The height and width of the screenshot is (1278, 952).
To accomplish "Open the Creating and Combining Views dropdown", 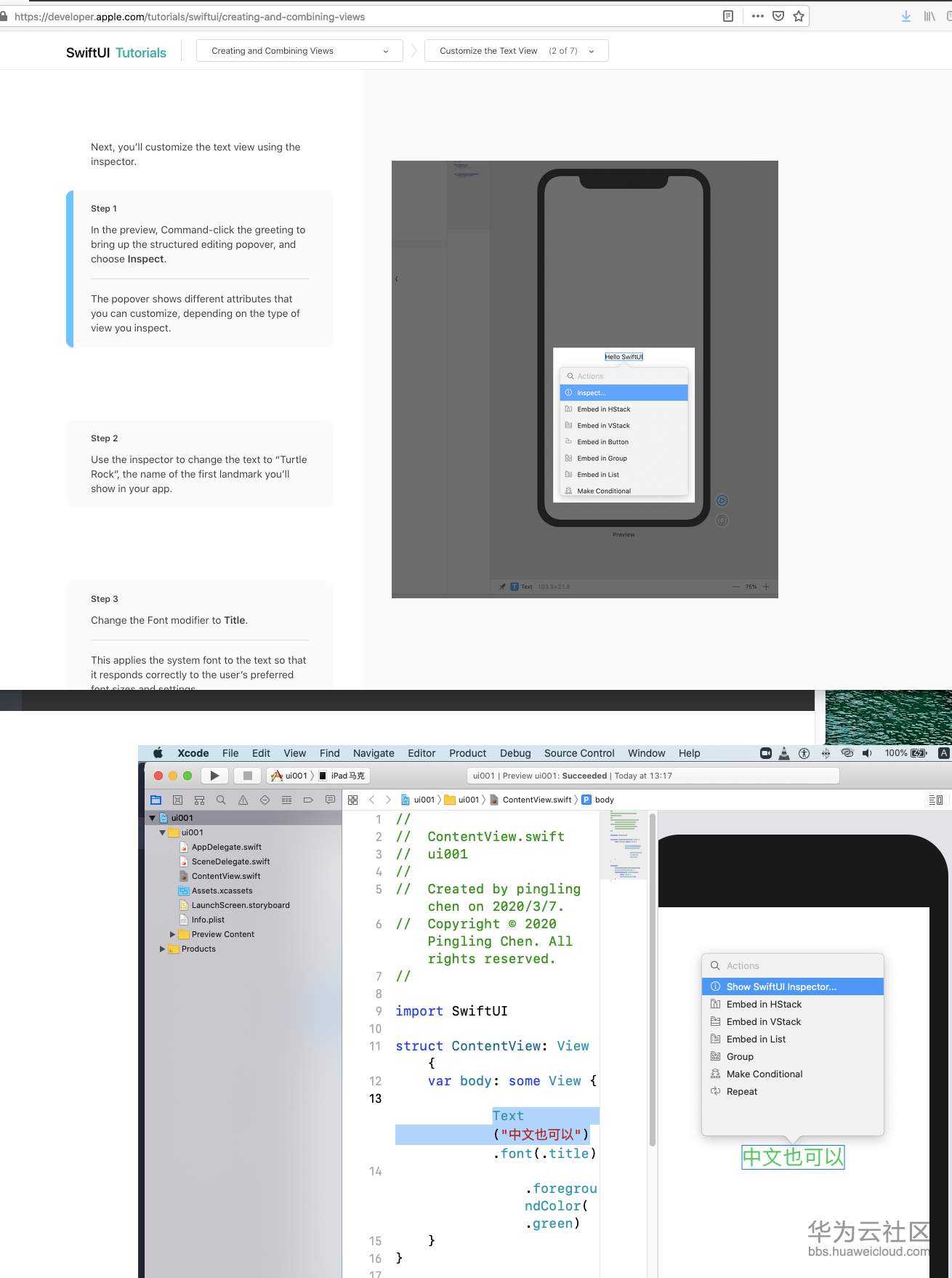I will (x=299, y=51).
